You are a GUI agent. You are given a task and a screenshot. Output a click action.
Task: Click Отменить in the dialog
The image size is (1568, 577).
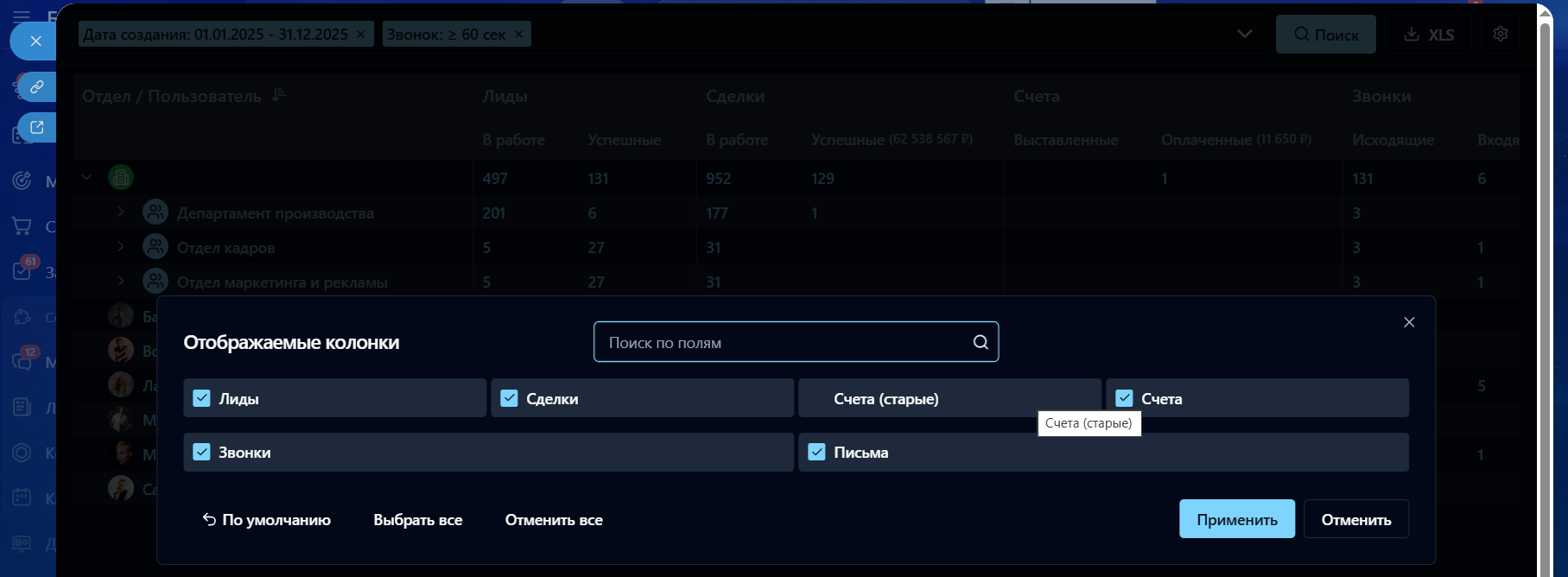coord(1356,519)
